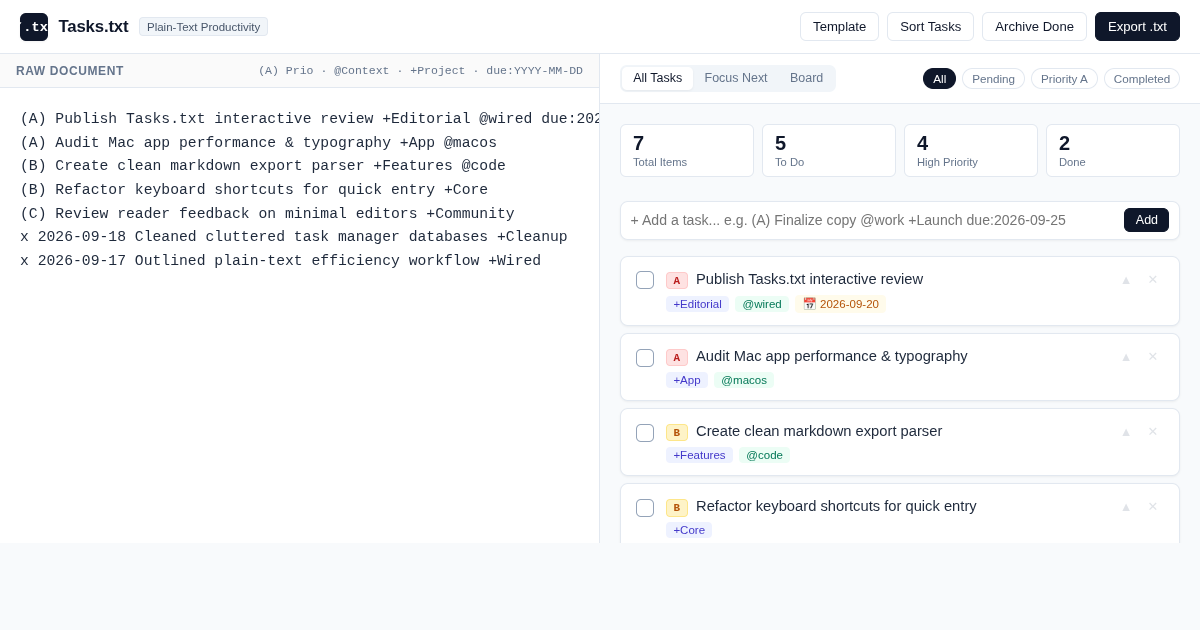Click the +Editorial project tag
This screenshot has width=1200, height=630.
coord(697,304)
